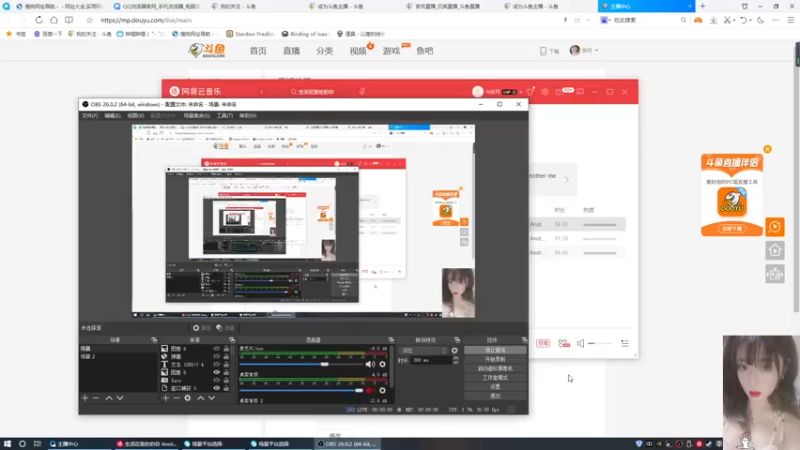
Task: Open NetEase Music skin shirt icon
Action: [x=530, y=92]
